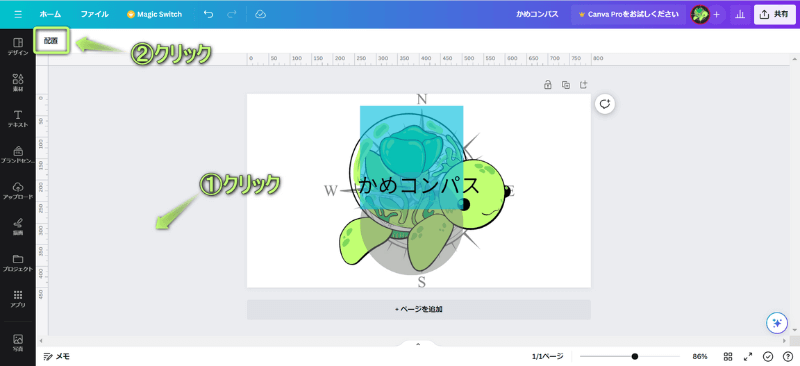Open the Magic assistant sparkle button
This screenshot has height=366, width=800.
pos(777,323)
